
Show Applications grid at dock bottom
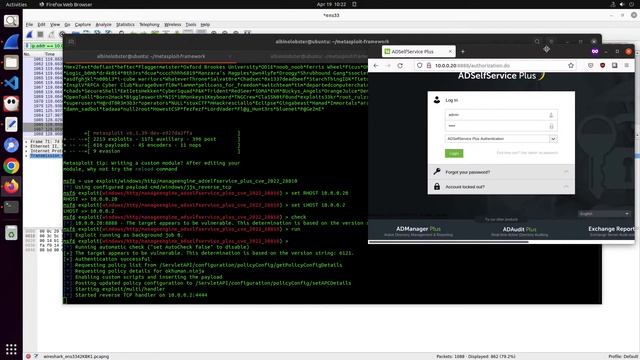pos(11,349)
